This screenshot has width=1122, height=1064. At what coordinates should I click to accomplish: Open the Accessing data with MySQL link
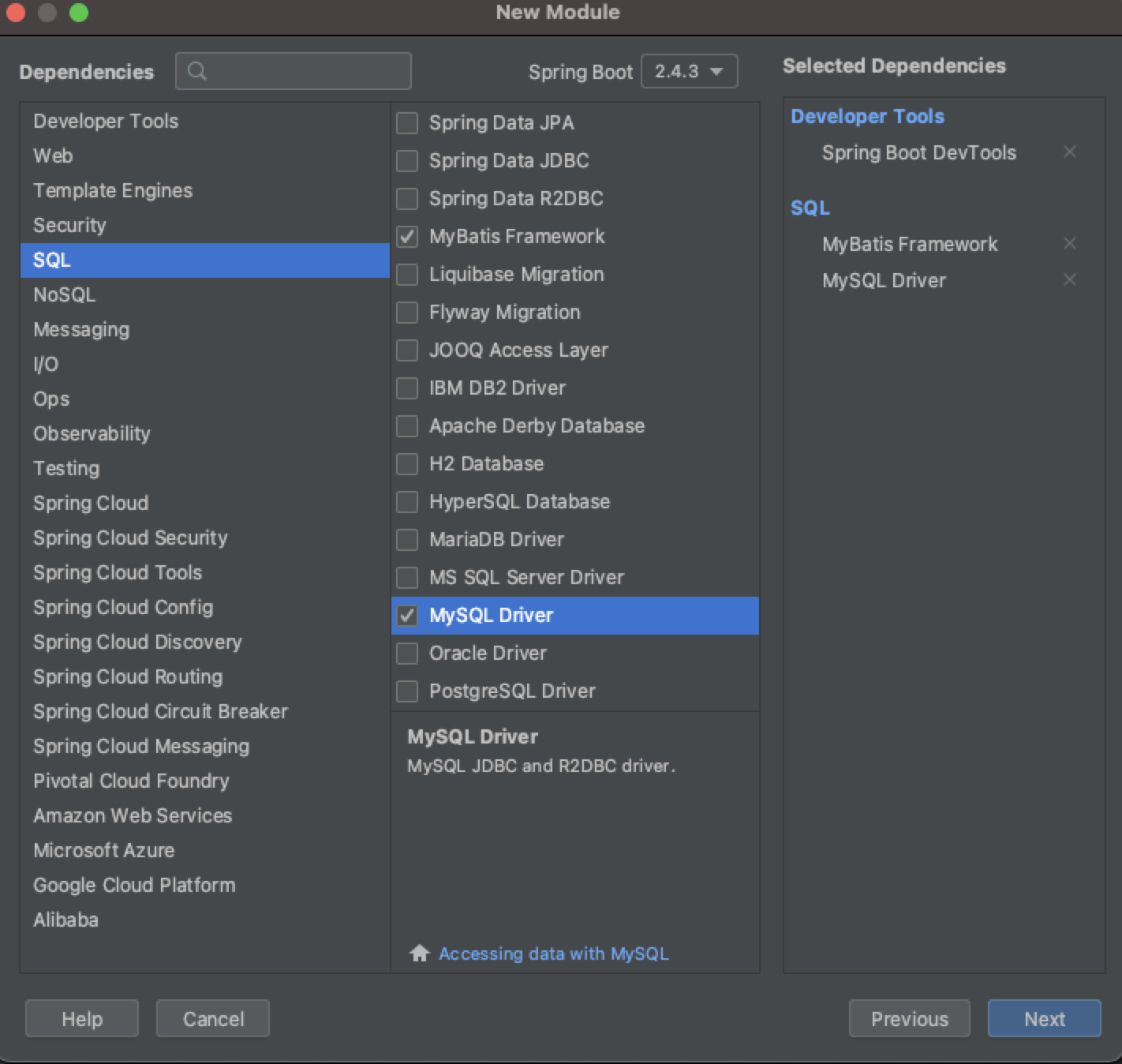pos(553,953)
